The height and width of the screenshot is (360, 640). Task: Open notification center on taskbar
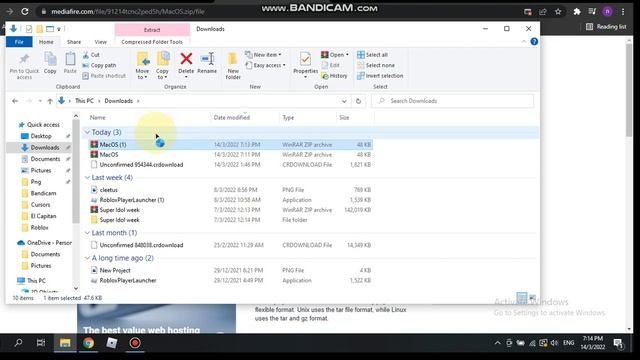tap(618, 343)
